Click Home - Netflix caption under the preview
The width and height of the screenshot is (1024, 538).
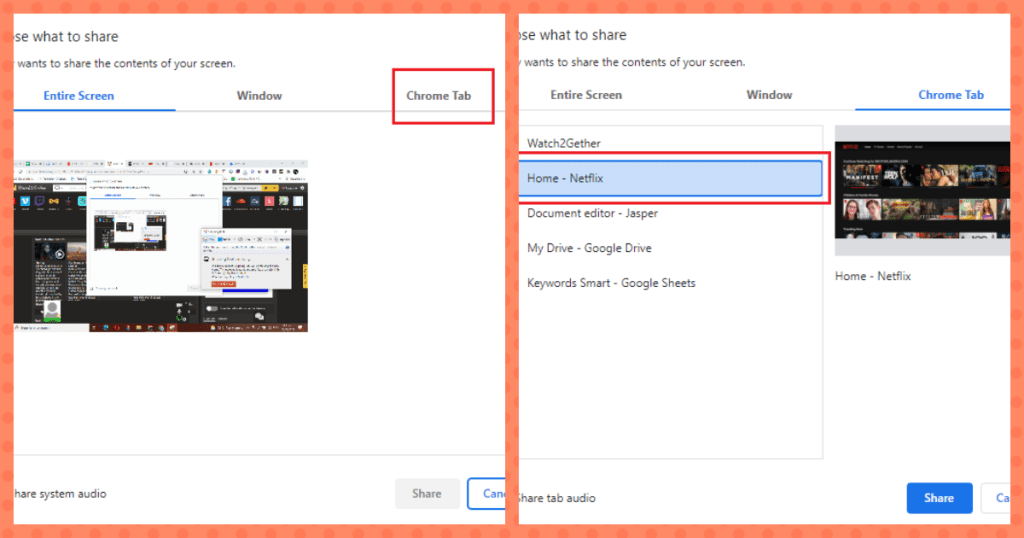tap(873, 276)
